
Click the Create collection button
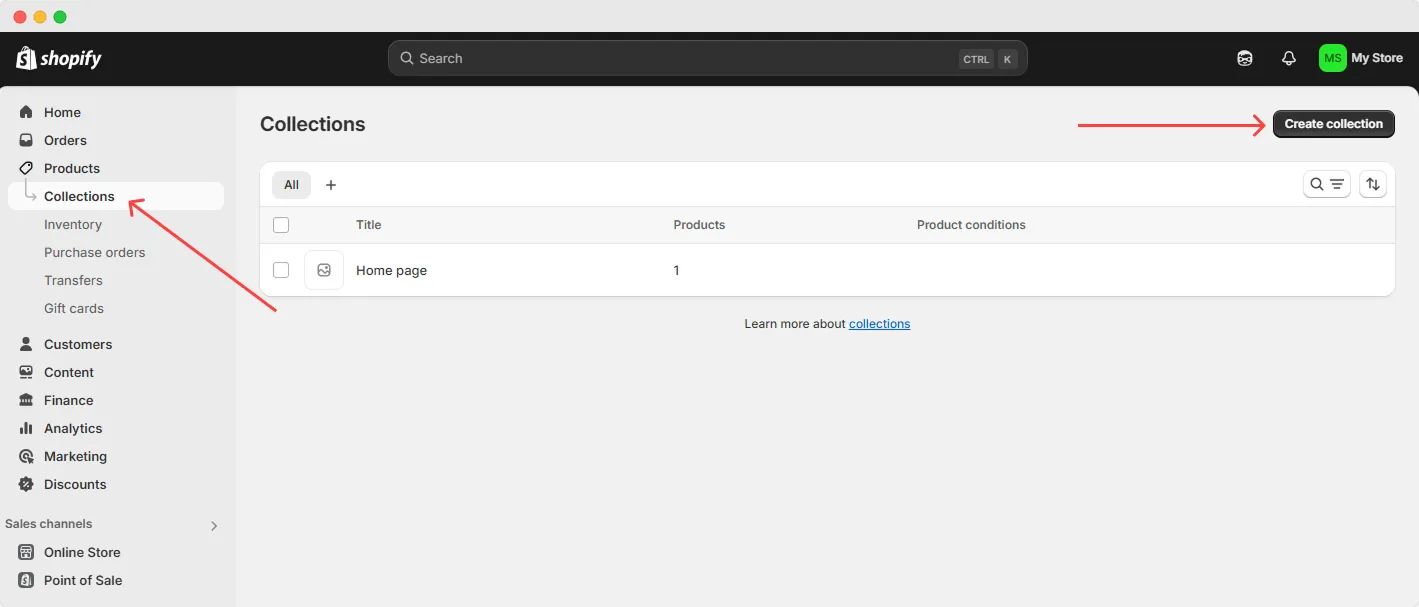[x=1333, y=123]
